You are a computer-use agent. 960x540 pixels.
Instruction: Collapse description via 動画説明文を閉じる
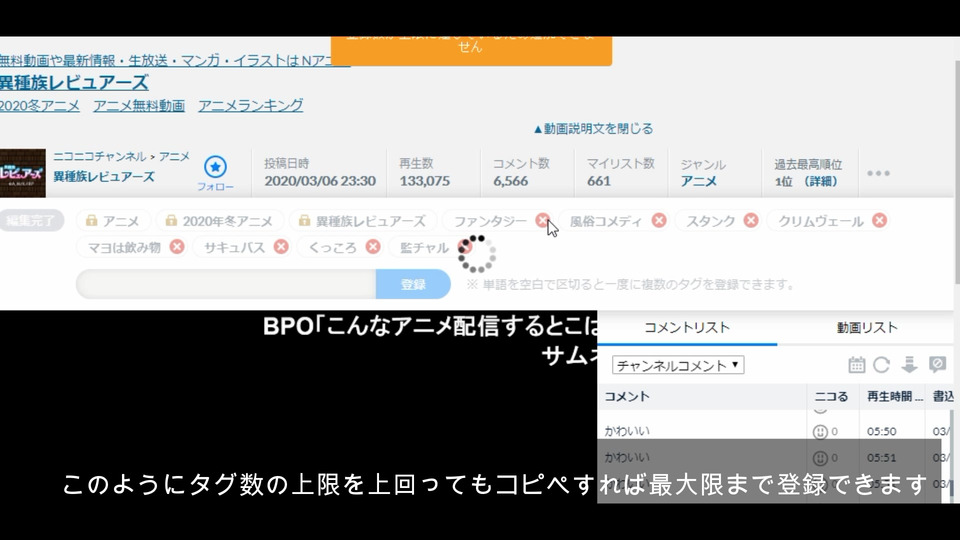click(593, 129)
